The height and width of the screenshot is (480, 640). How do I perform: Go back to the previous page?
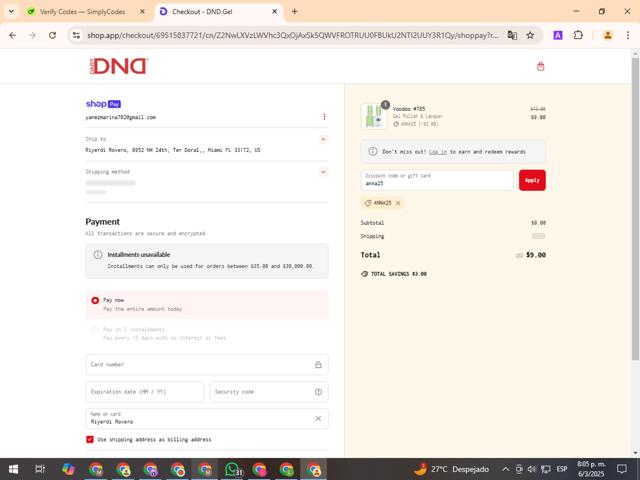click(x=13, y=36)
